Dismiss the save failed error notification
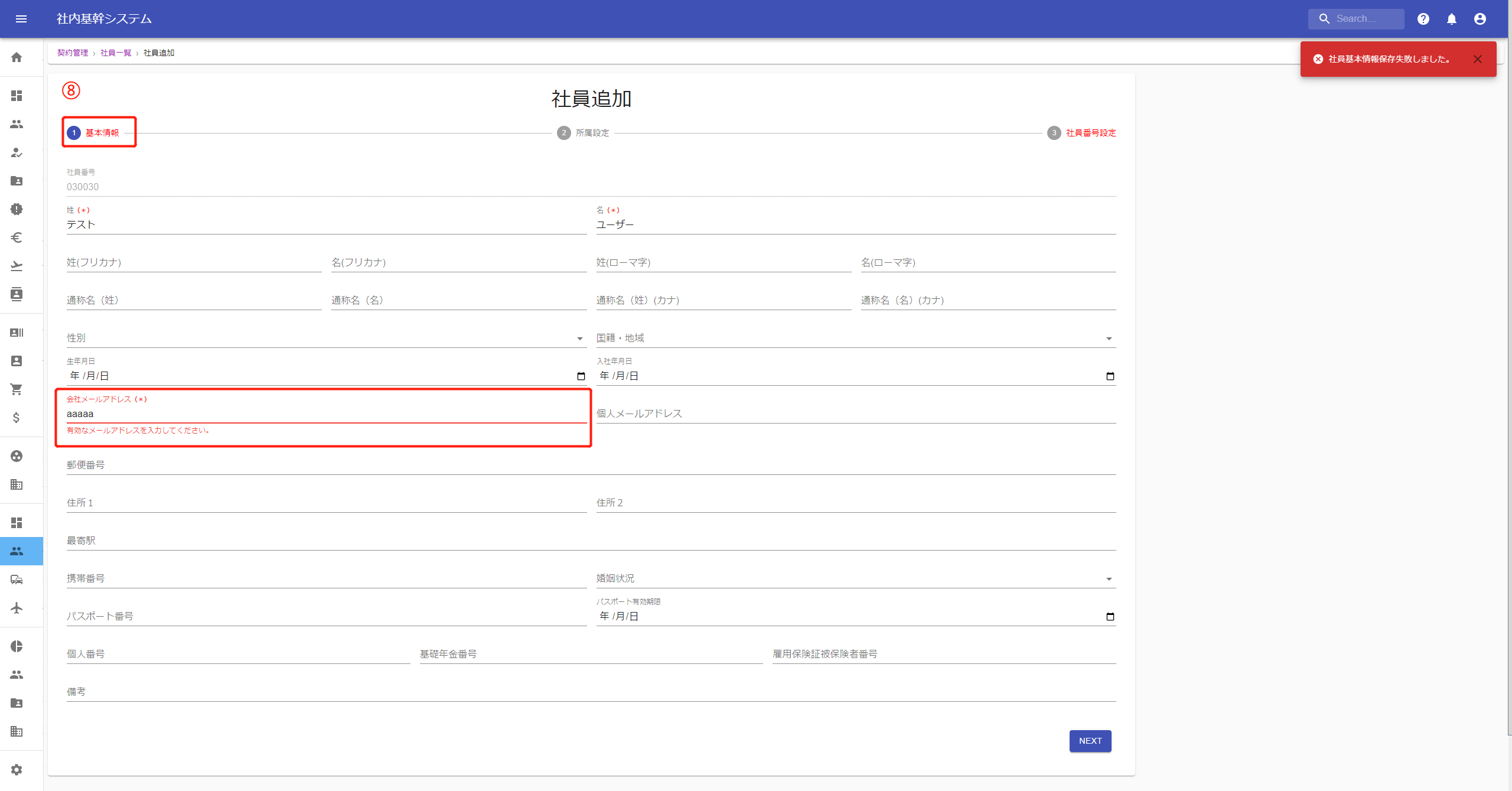The width and height of the screenshot is (1512, 791). point(1477,59)
